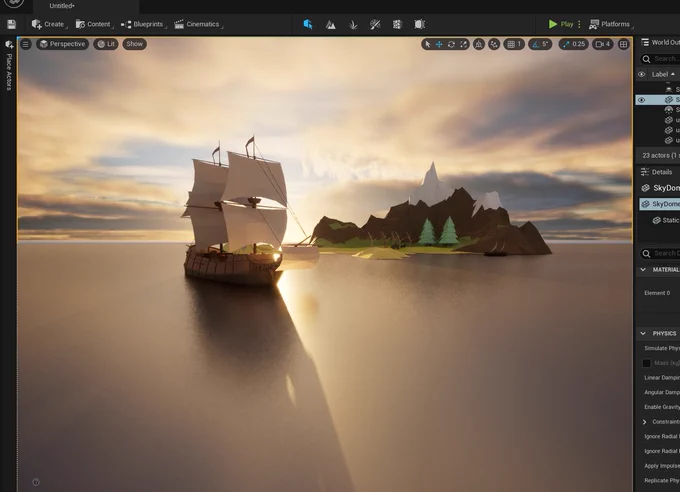Click the World Outliner search field
The height and width of the screenshot is (492, 680).
660,59
